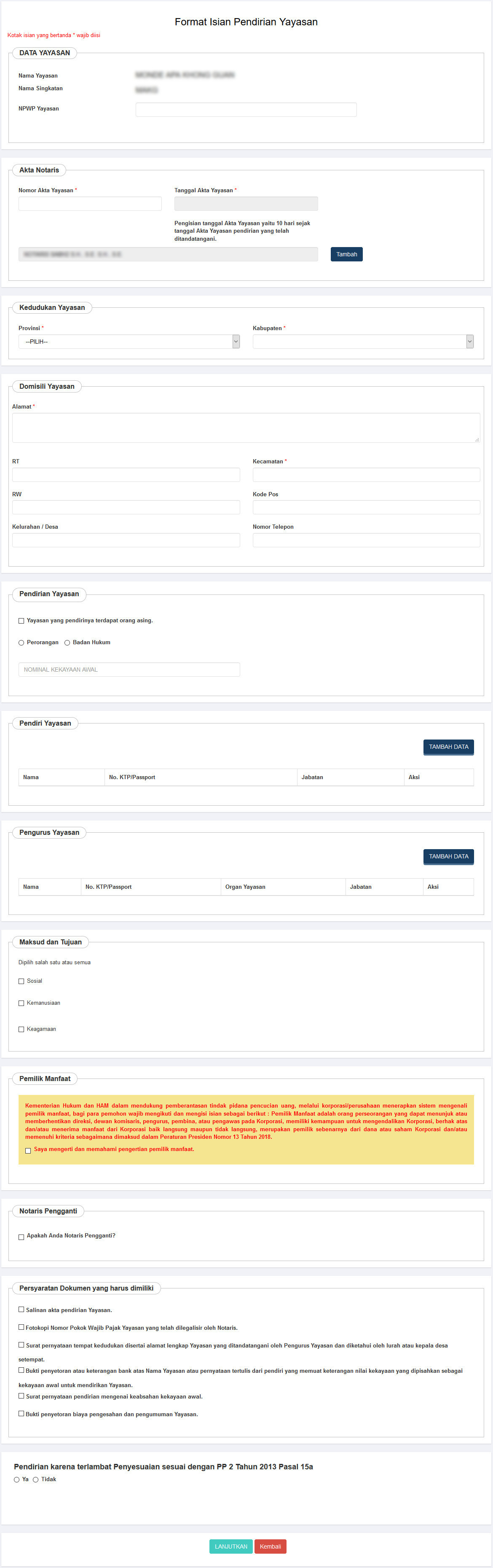Tick the Kemanusiaan checkbox
This screenshot has height=1568, width=493.
click(x=21, y=1003)
